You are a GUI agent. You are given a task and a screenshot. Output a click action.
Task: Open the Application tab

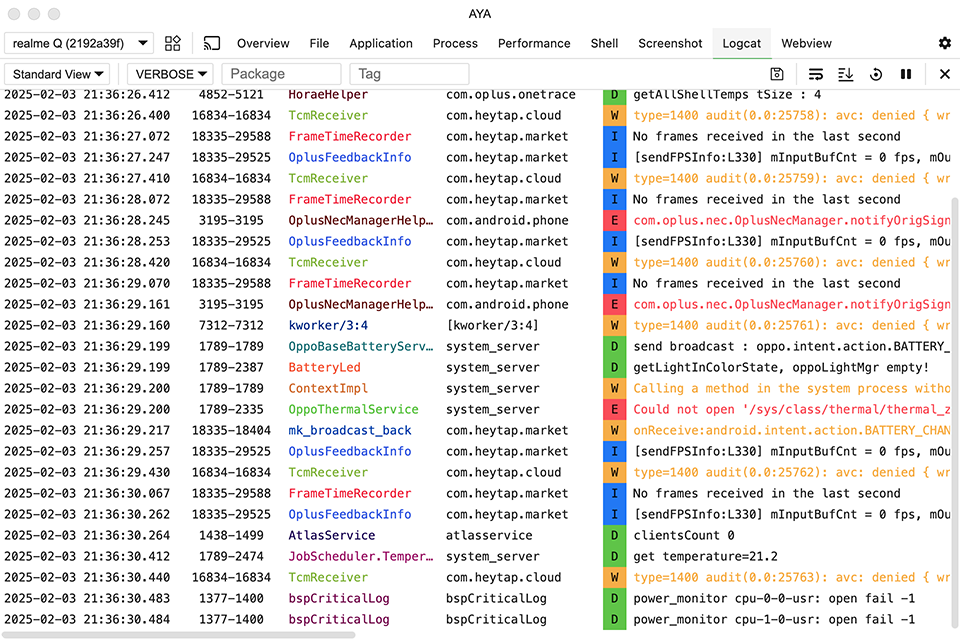click(x=381, y=43)
